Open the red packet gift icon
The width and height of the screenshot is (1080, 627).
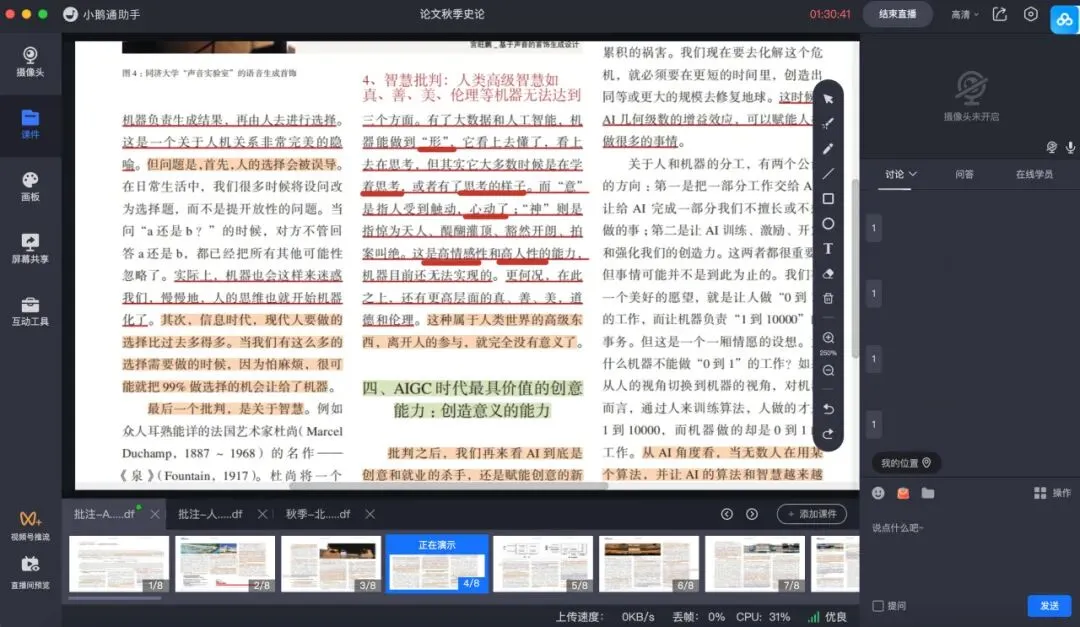(x=903, y=493)
